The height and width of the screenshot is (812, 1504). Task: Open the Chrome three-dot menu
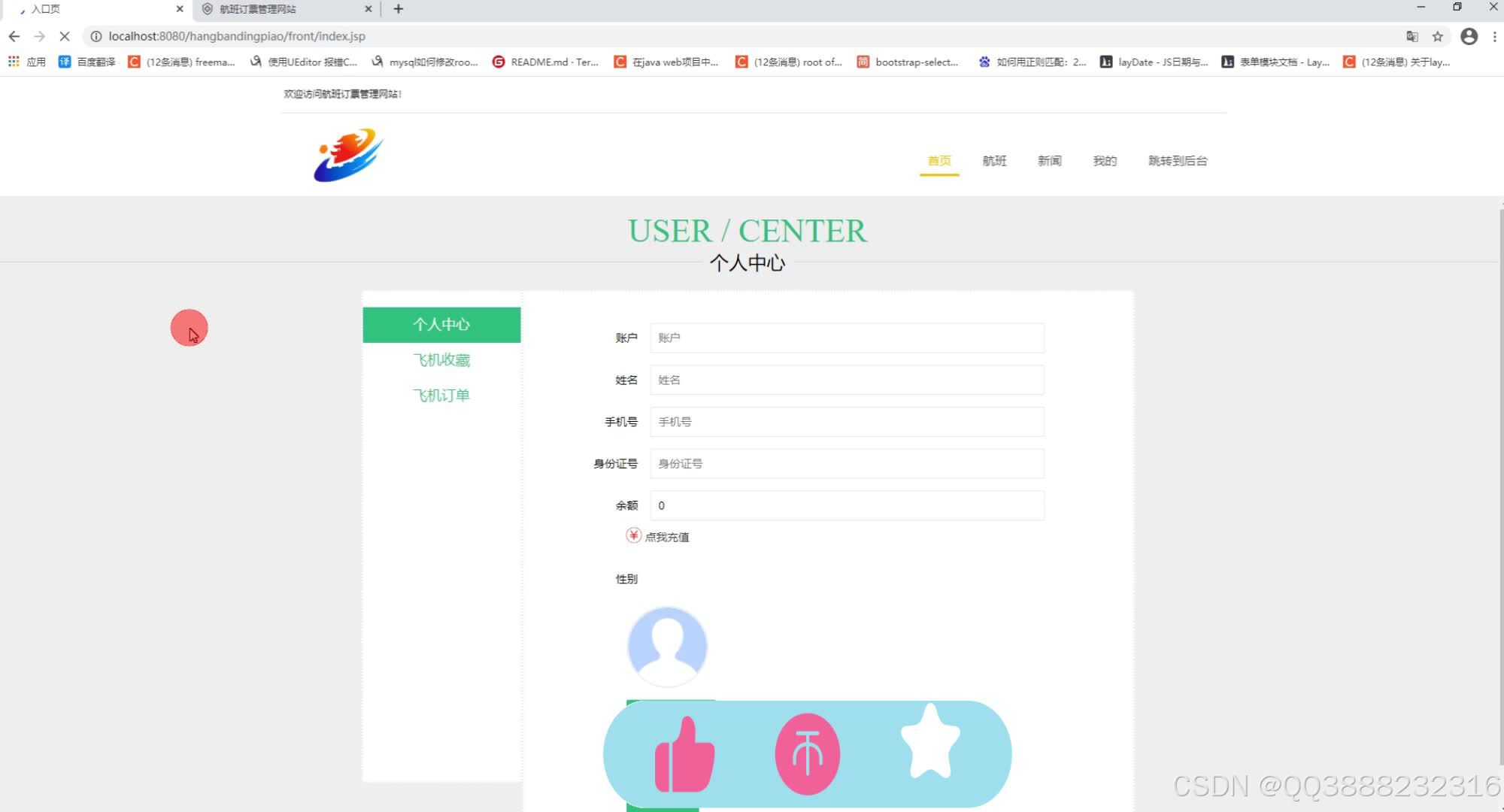tap(1493, 35)
